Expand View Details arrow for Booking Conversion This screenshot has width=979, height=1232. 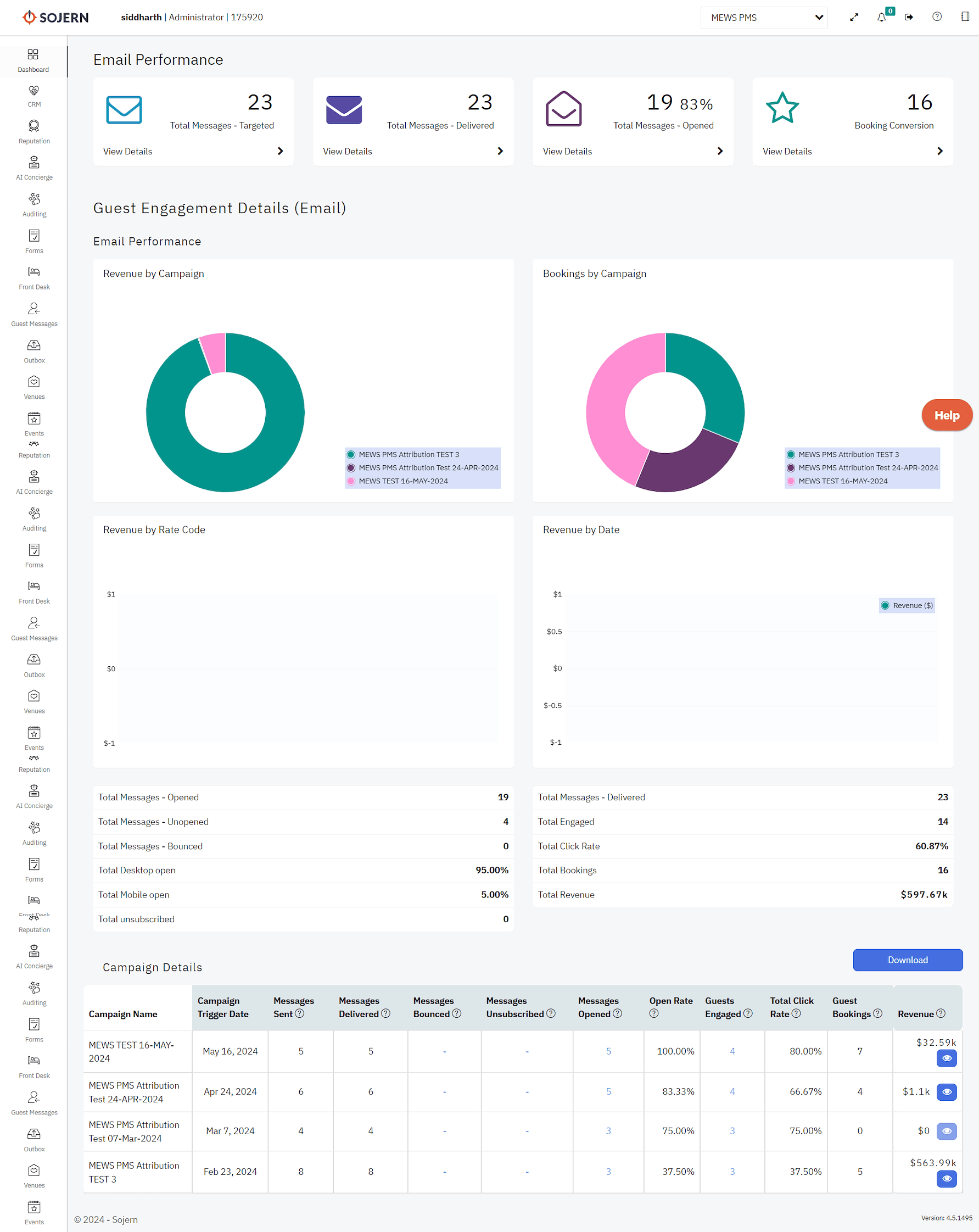939,151
